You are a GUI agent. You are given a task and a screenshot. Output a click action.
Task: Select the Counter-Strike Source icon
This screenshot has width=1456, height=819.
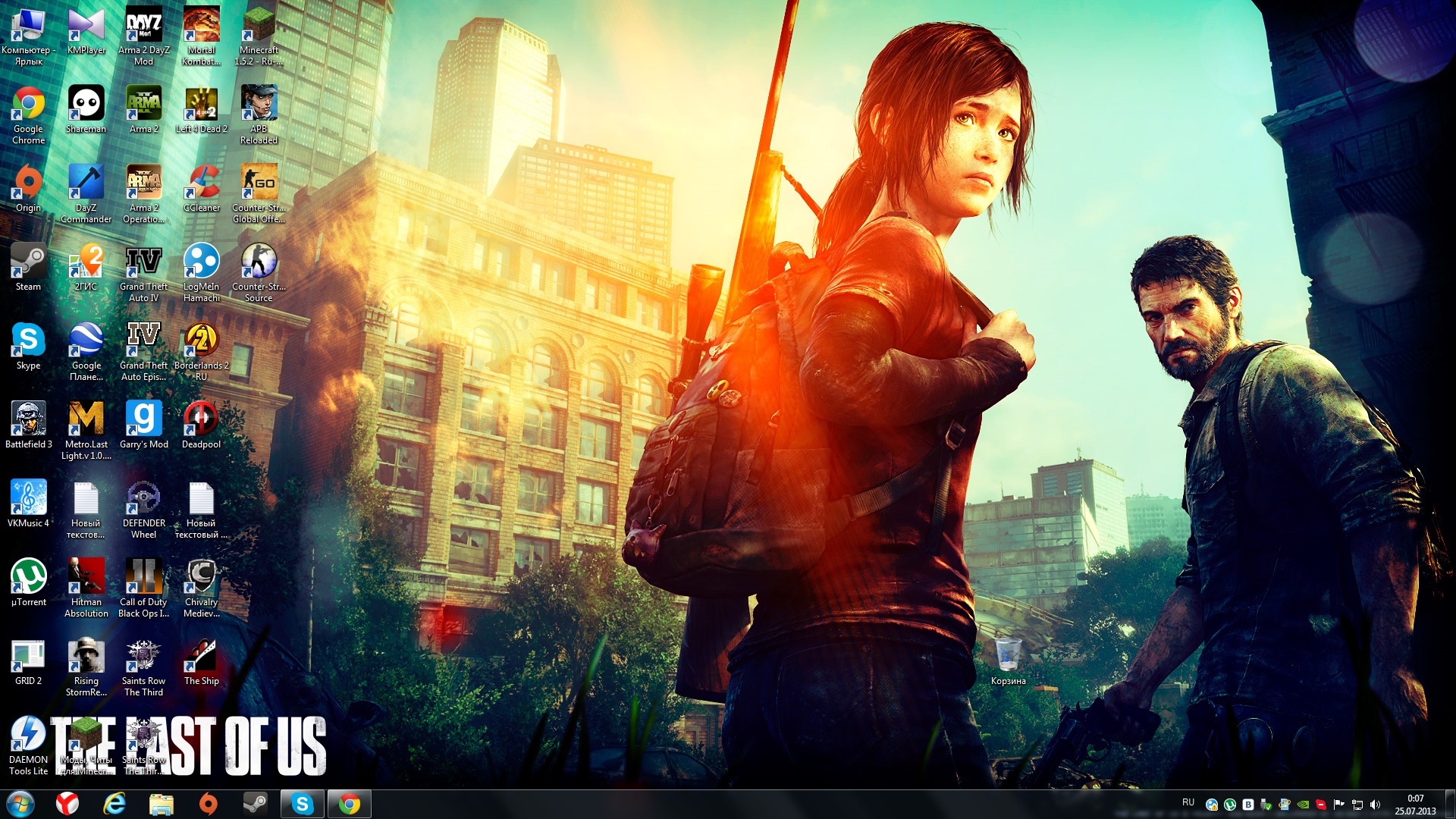coord(259,273)
